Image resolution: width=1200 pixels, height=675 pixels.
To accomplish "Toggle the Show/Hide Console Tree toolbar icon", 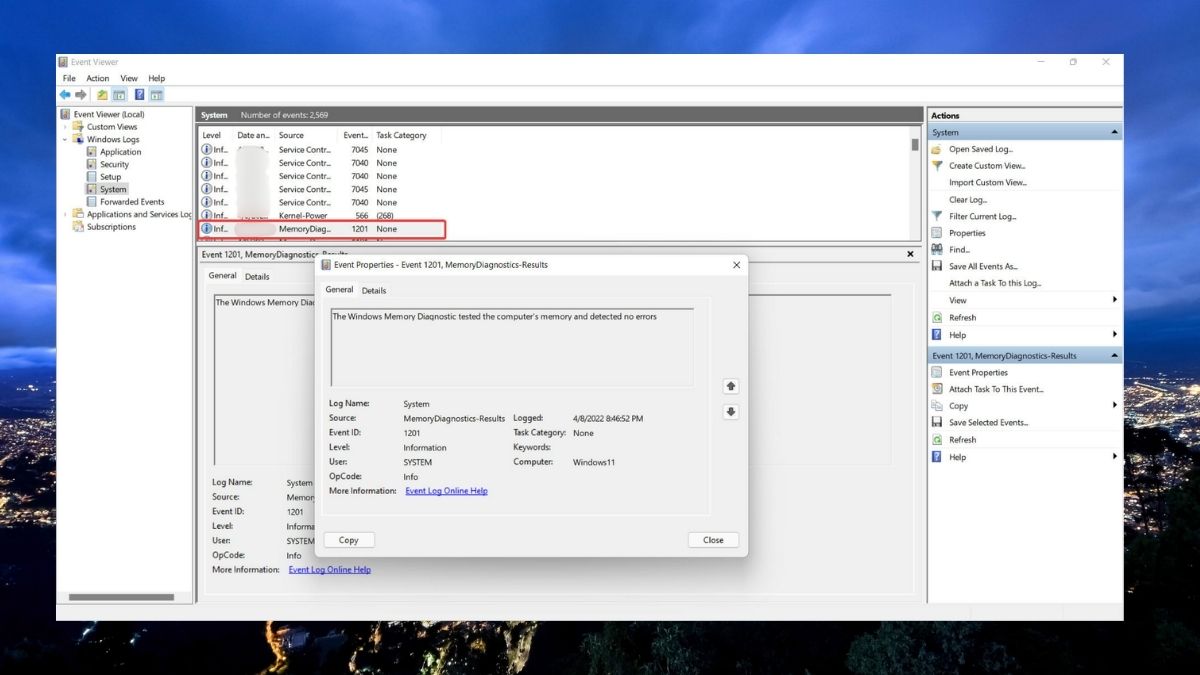I will (119, 95).
